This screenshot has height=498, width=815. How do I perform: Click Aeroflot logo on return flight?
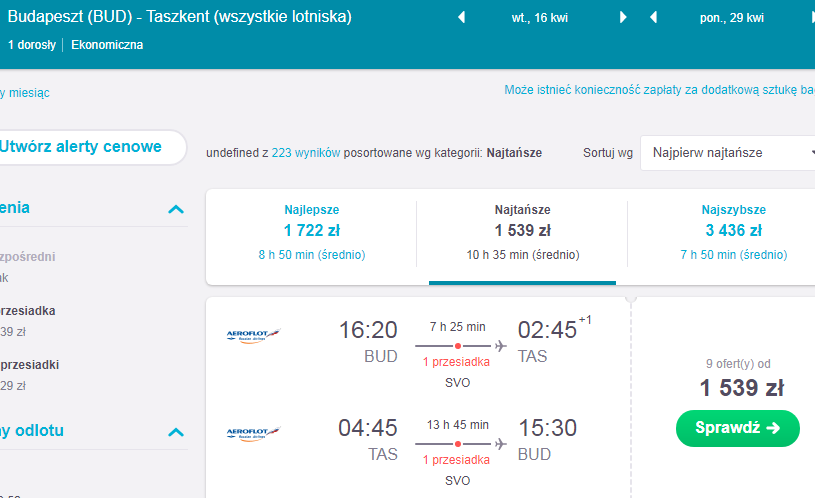(x=253, y=434)
